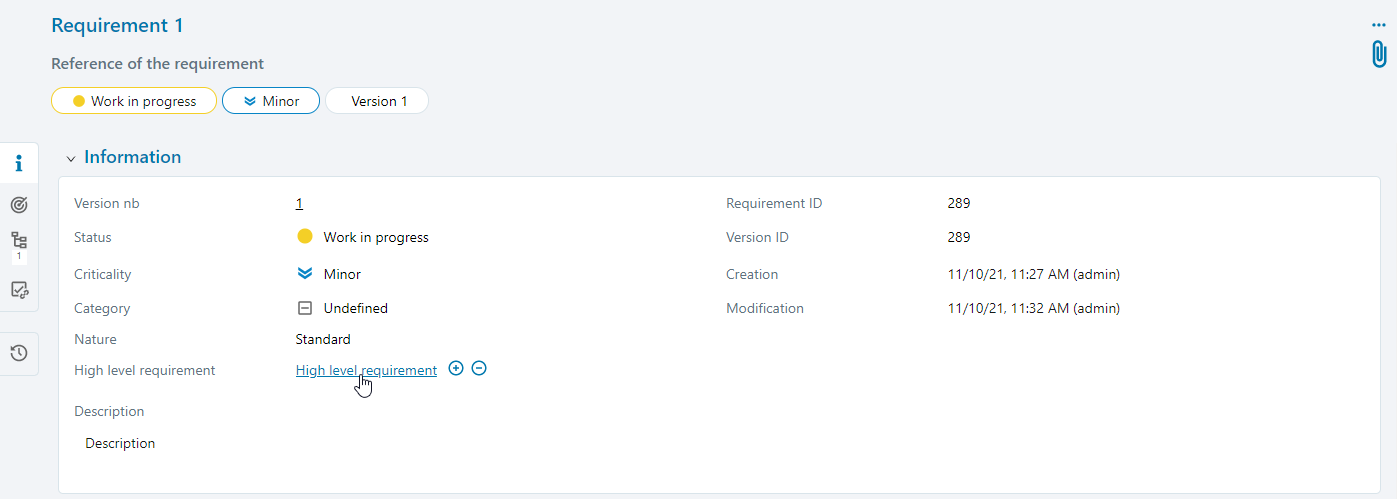This screenshot has width=1397, height=499.
Task: Open the Version 1 capsule
Action: pos(377,101)
